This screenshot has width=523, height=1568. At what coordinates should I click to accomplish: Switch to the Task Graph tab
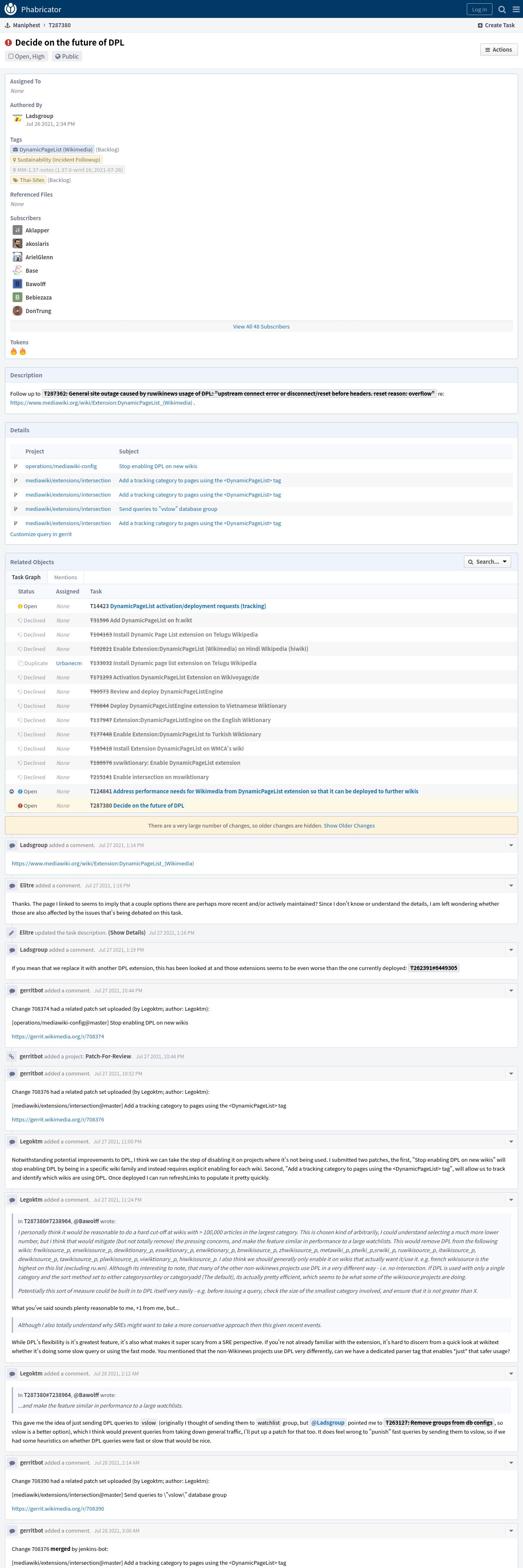(26, 577)
